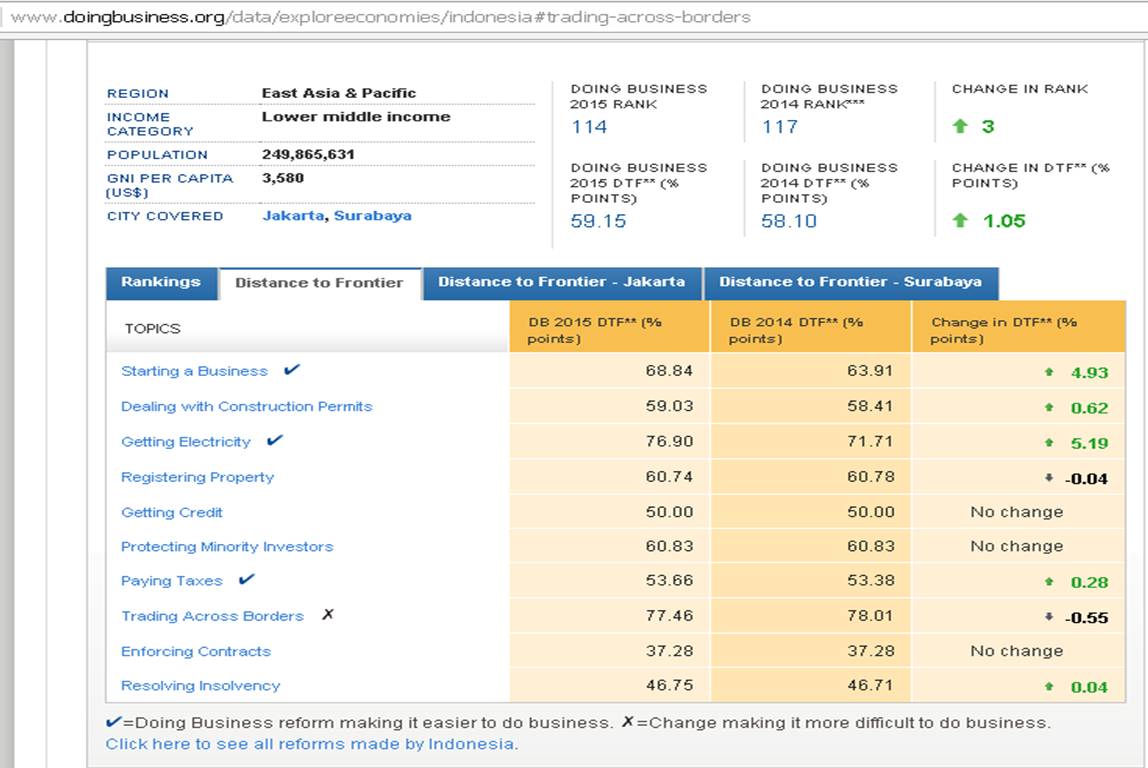Image resolution: width=1148 pixels, height=768 pixels.
Task: Click the small up arrow beside 0.28
Action: point(1049,582)
